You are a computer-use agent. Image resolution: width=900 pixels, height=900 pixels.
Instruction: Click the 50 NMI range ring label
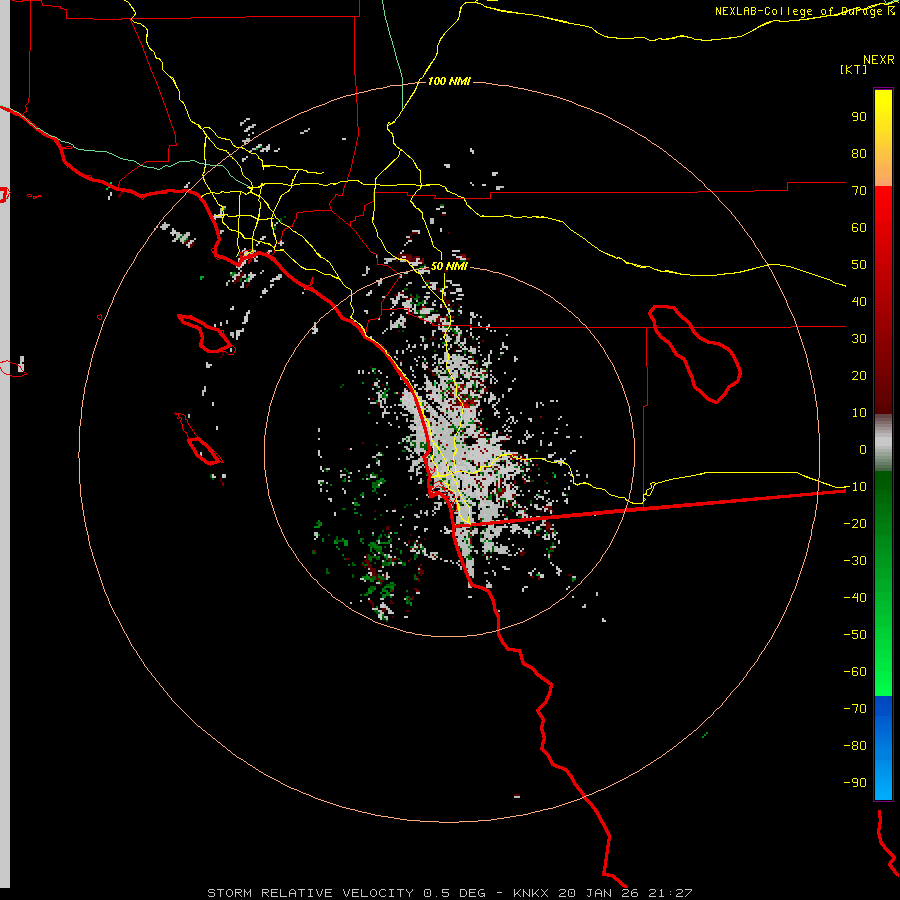(449, 266)
